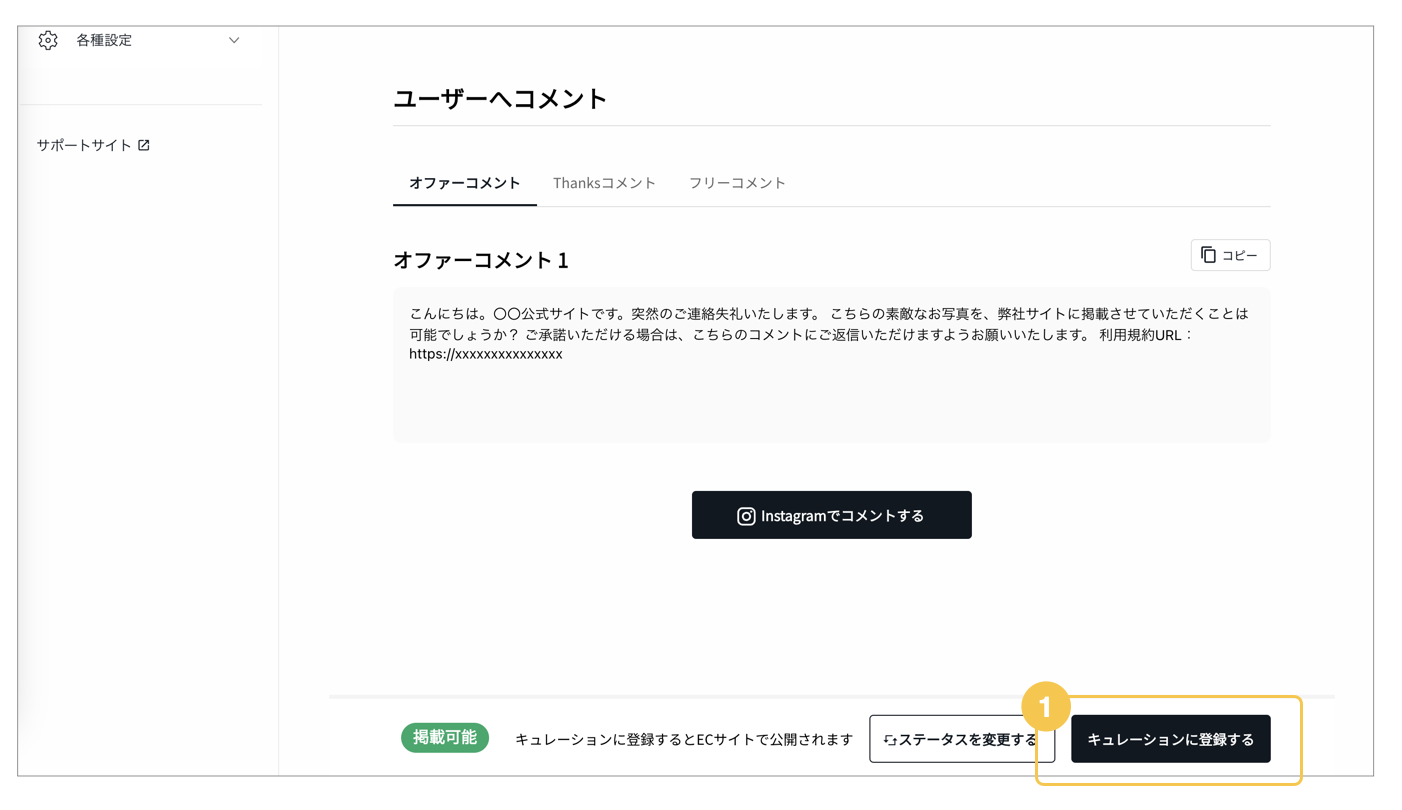
Task: Switch to the フリーコメント tab
Action: [x=737, y=183]
